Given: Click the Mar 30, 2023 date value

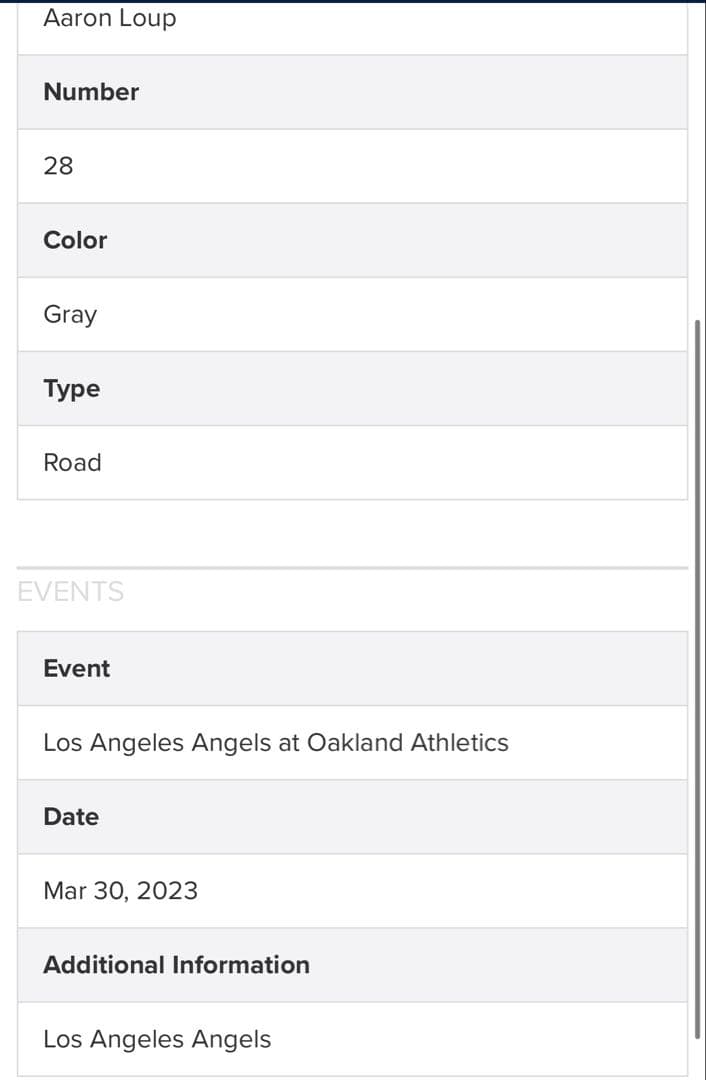Looking at the screenshot, I should (x=121, y=890).
